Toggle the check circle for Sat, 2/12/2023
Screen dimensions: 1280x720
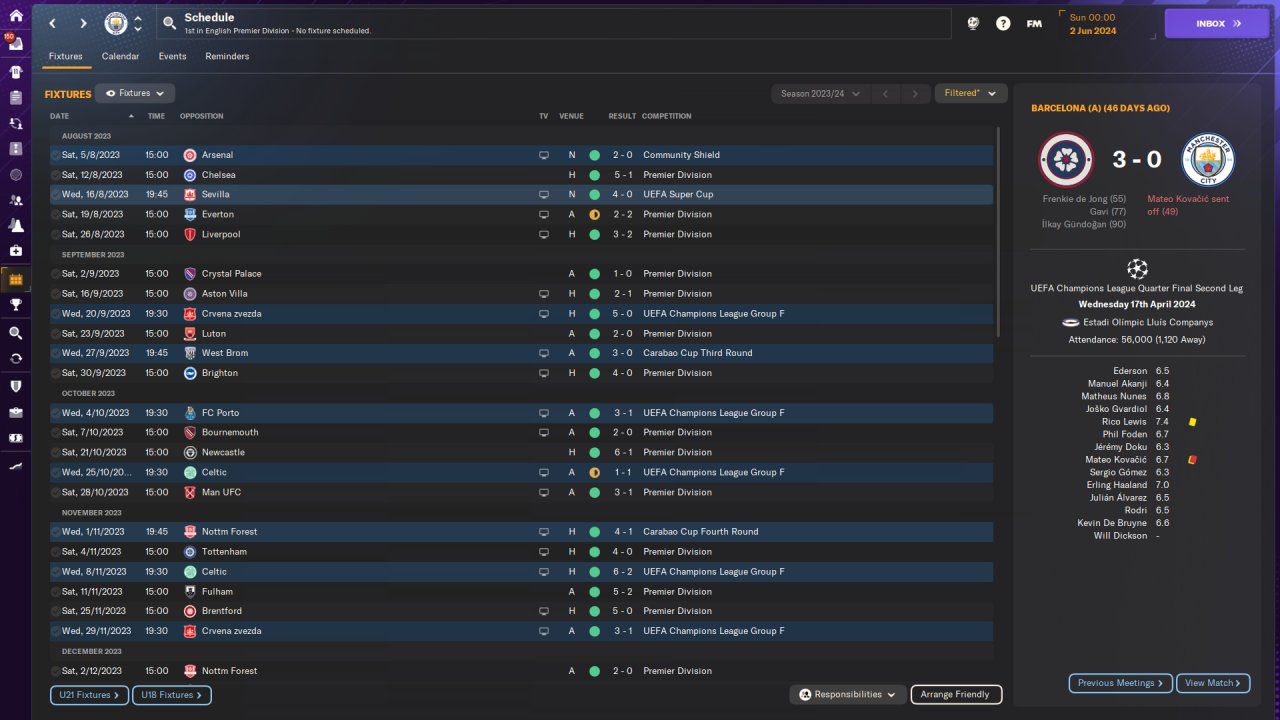56,671
